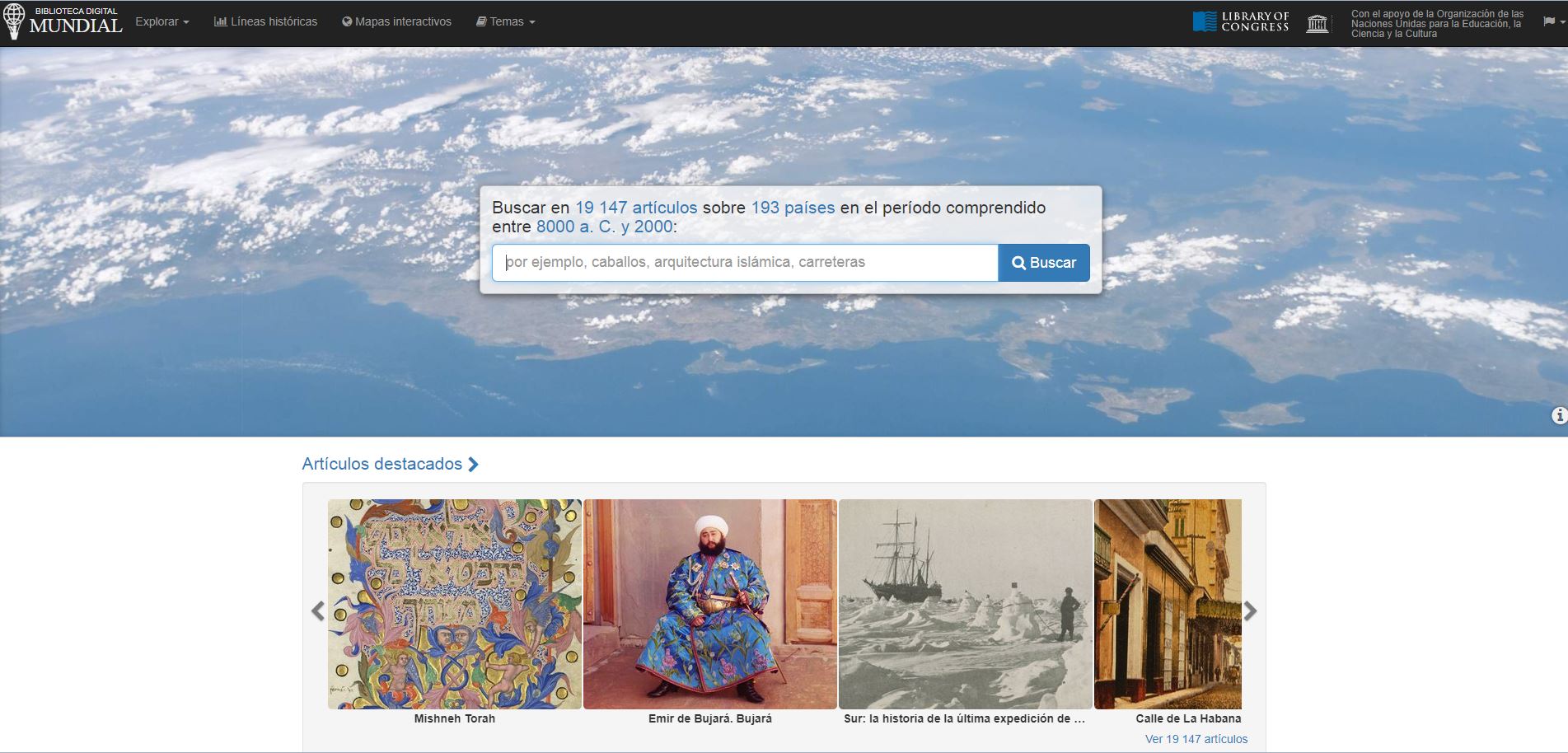Viewport: 1568px width, 753px height.
Task: Go to Mapas interactivos page
Action: pyautogui.click(x=396, y=22)
